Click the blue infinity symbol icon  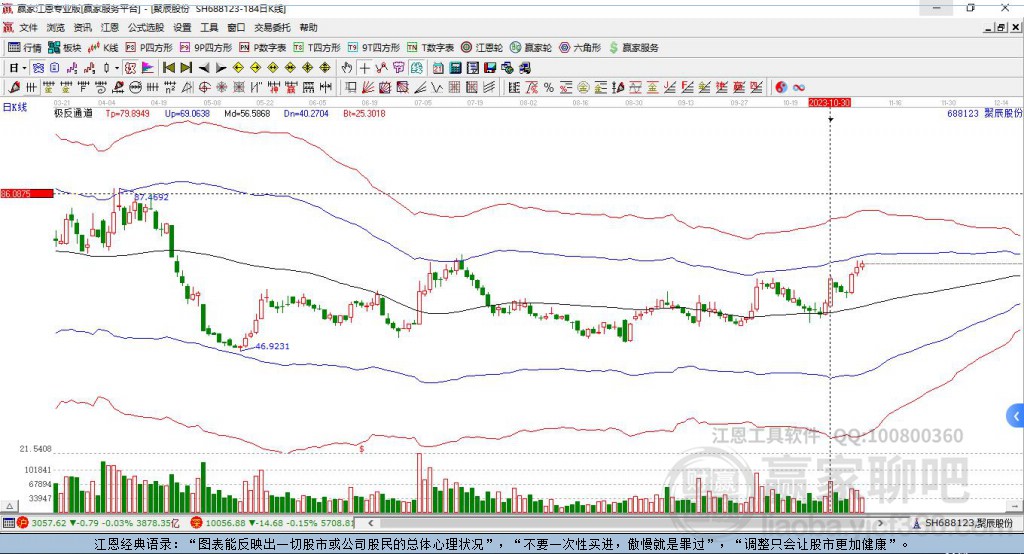point(799,88)
